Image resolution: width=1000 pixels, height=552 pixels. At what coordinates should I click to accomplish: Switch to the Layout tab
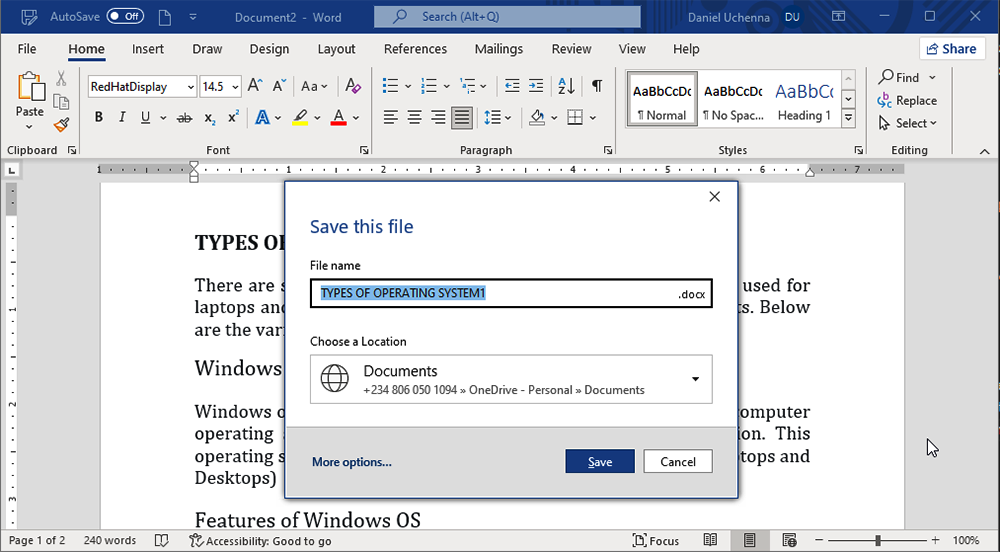(336, 49)
